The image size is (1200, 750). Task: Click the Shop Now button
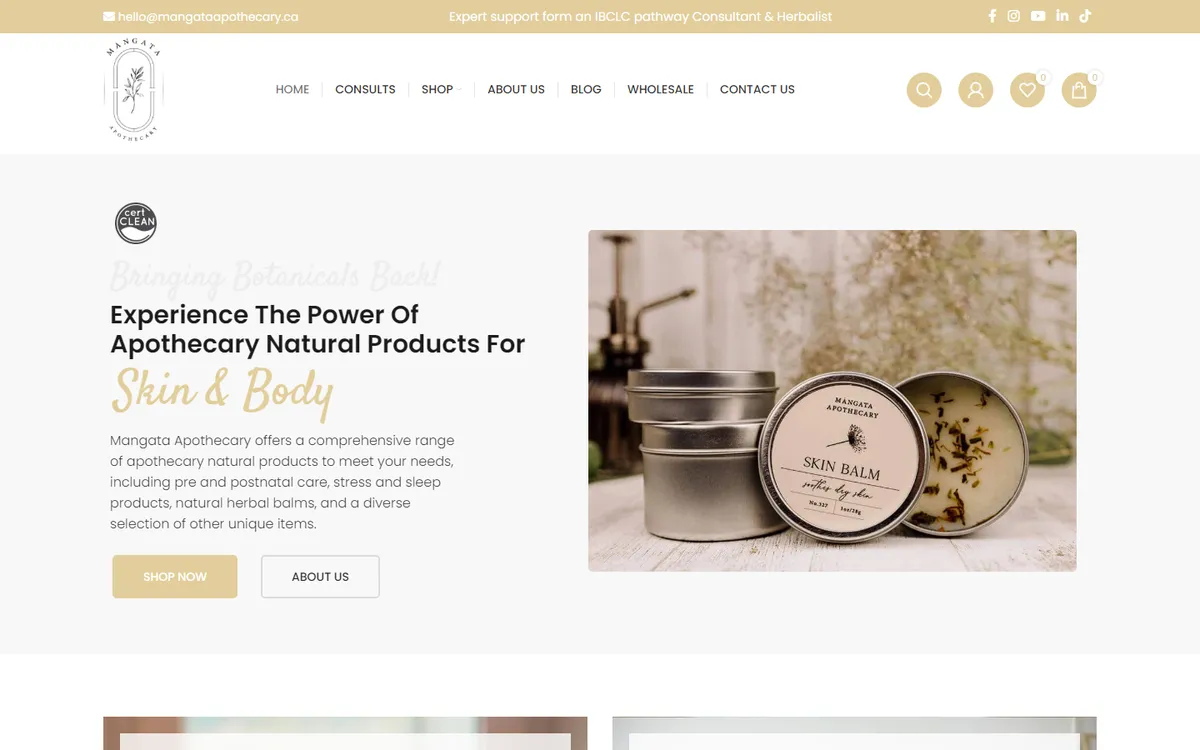click(175, 577)
